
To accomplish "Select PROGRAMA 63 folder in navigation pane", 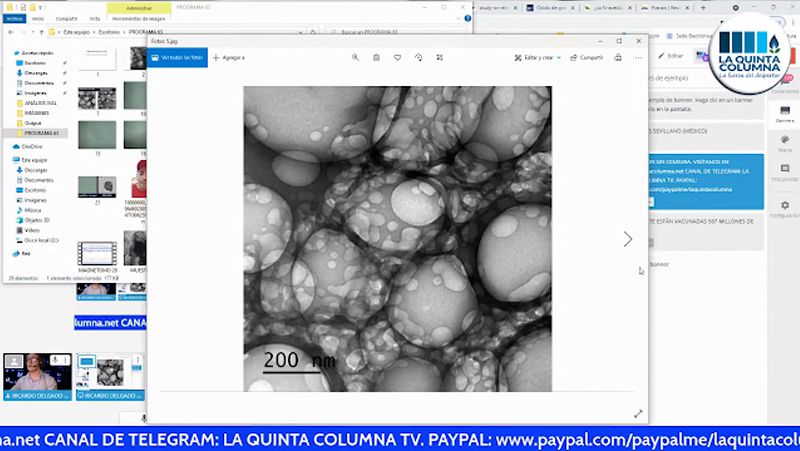I will coord(40,132).
